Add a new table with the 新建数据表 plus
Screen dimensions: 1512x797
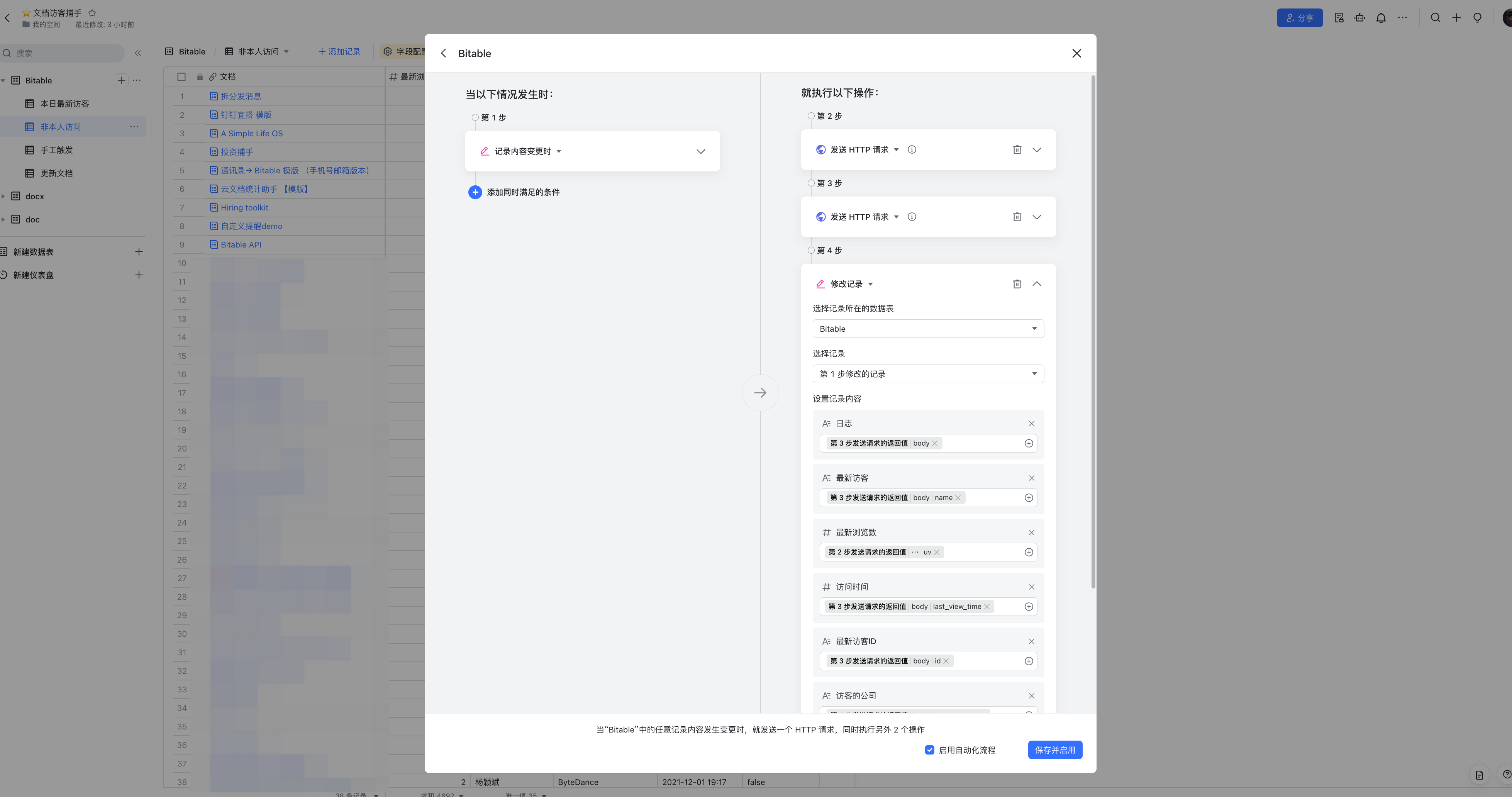pos(139,252)
